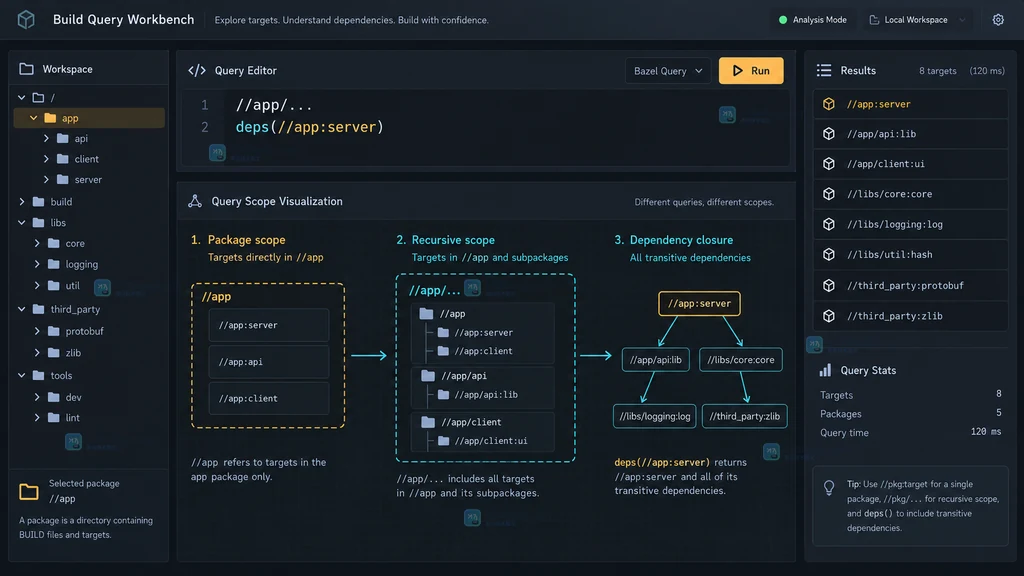This screenshot has height=576, width=1024.
Task: Click the target icon beside //third_party:protobuf result
Action: pyautogui.click(x=829, y=285)
